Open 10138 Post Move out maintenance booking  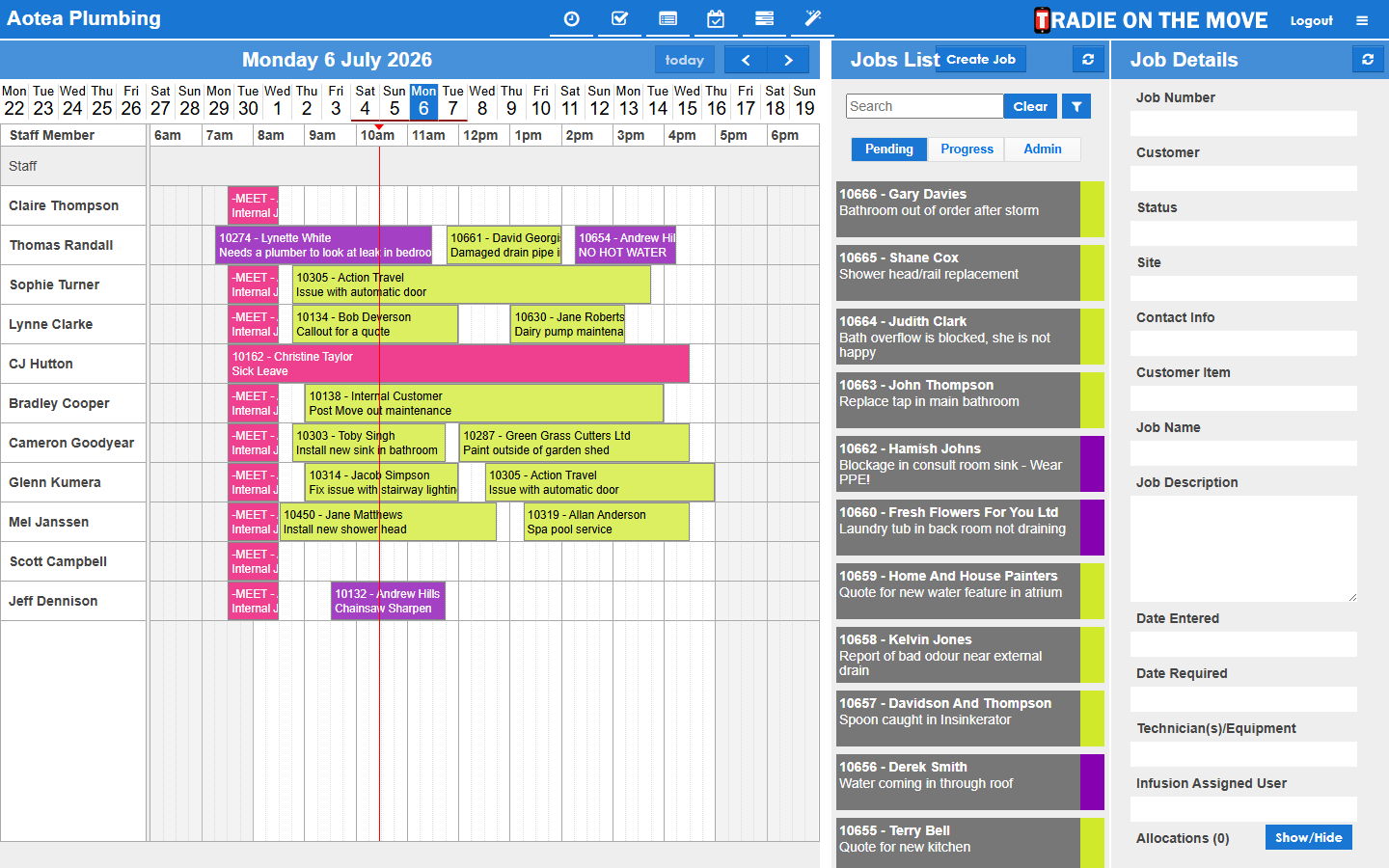[484, 403]
